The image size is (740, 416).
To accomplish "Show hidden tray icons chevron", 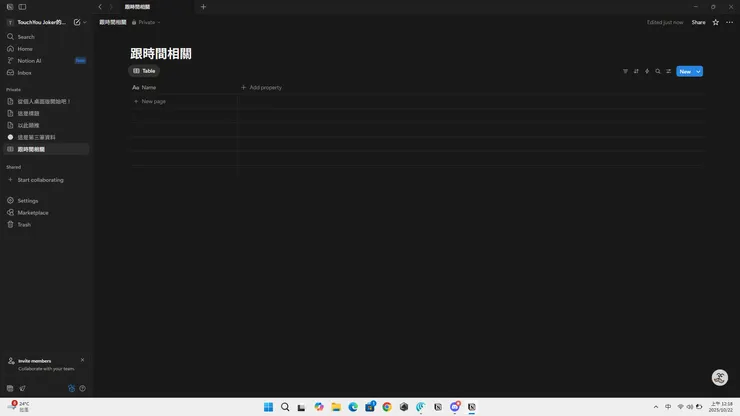I will (x=656, y=407).
